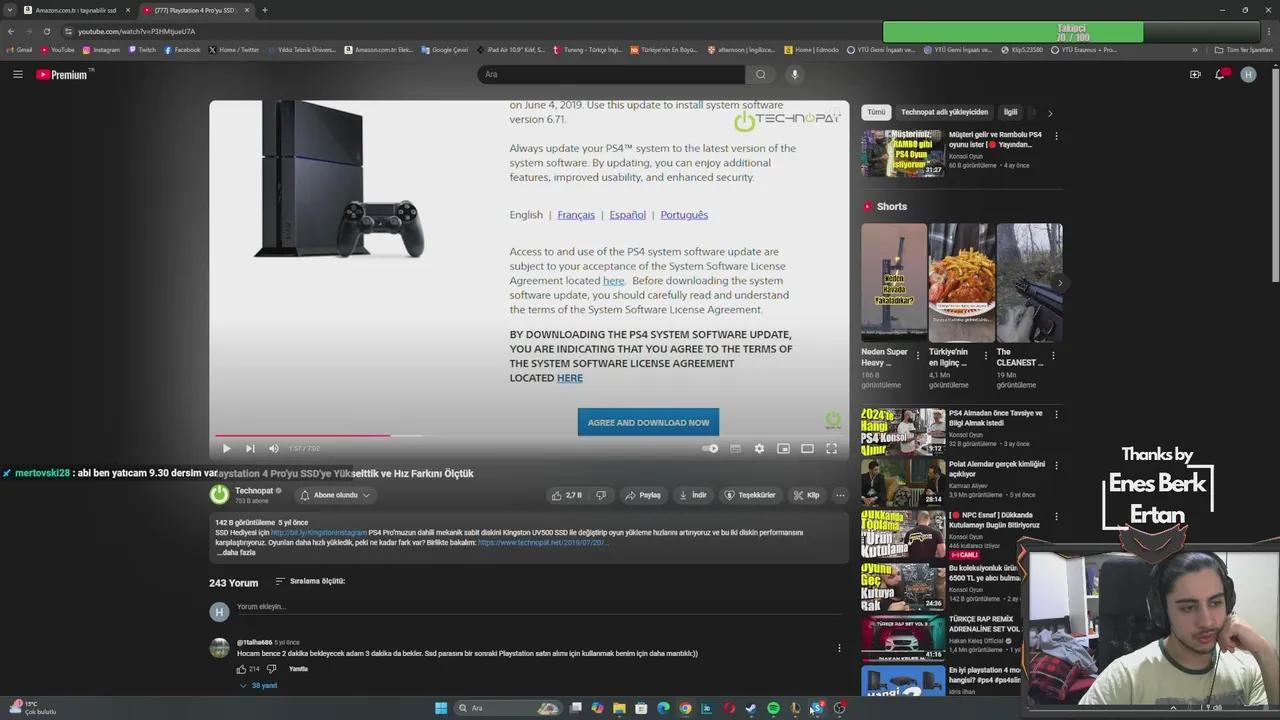Open options for Türkiye'nin en ilginç short
The height and width of the screenshot is (720, 1280).
986,355
